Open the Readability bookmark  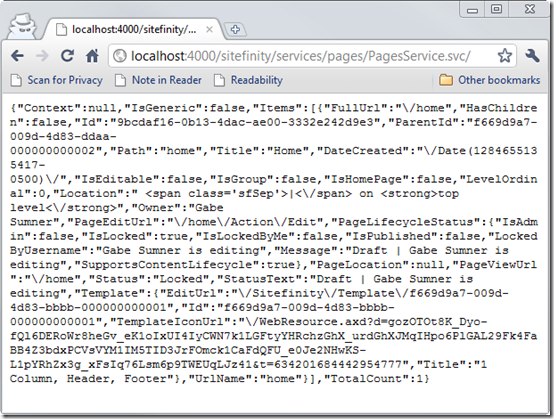click(248, 80)
